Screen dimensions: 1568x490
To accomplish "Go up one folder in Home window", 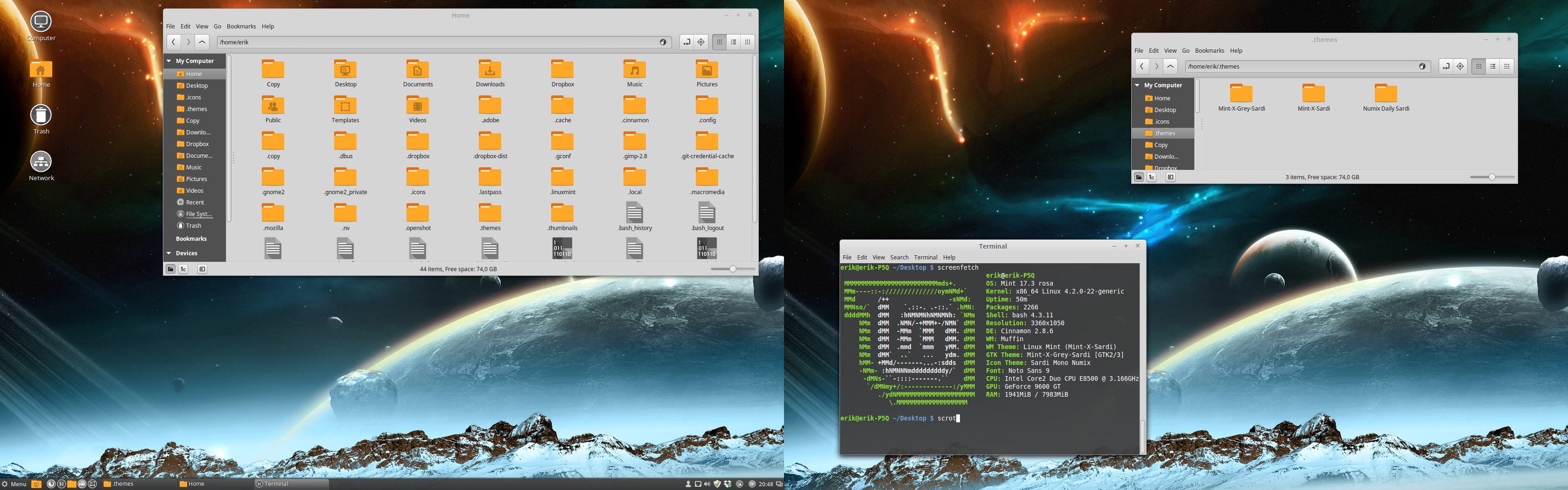I will [202, 42].
